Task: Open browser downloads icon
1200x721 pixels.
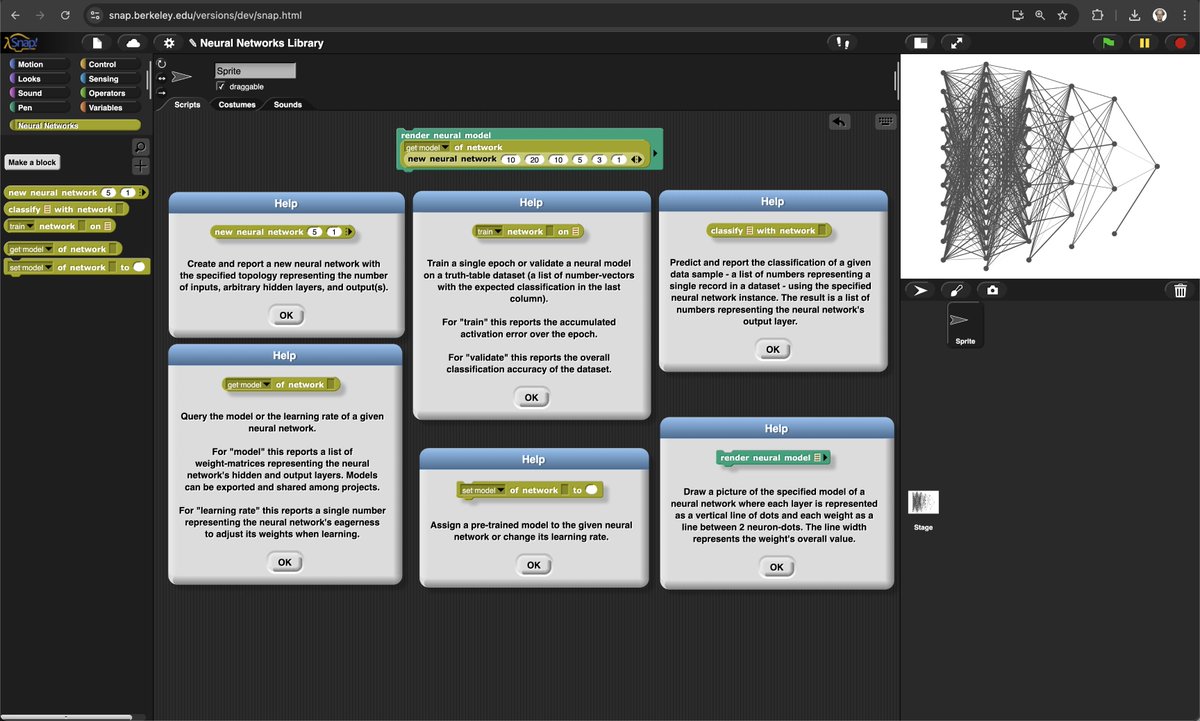Action: point(1134,15)
